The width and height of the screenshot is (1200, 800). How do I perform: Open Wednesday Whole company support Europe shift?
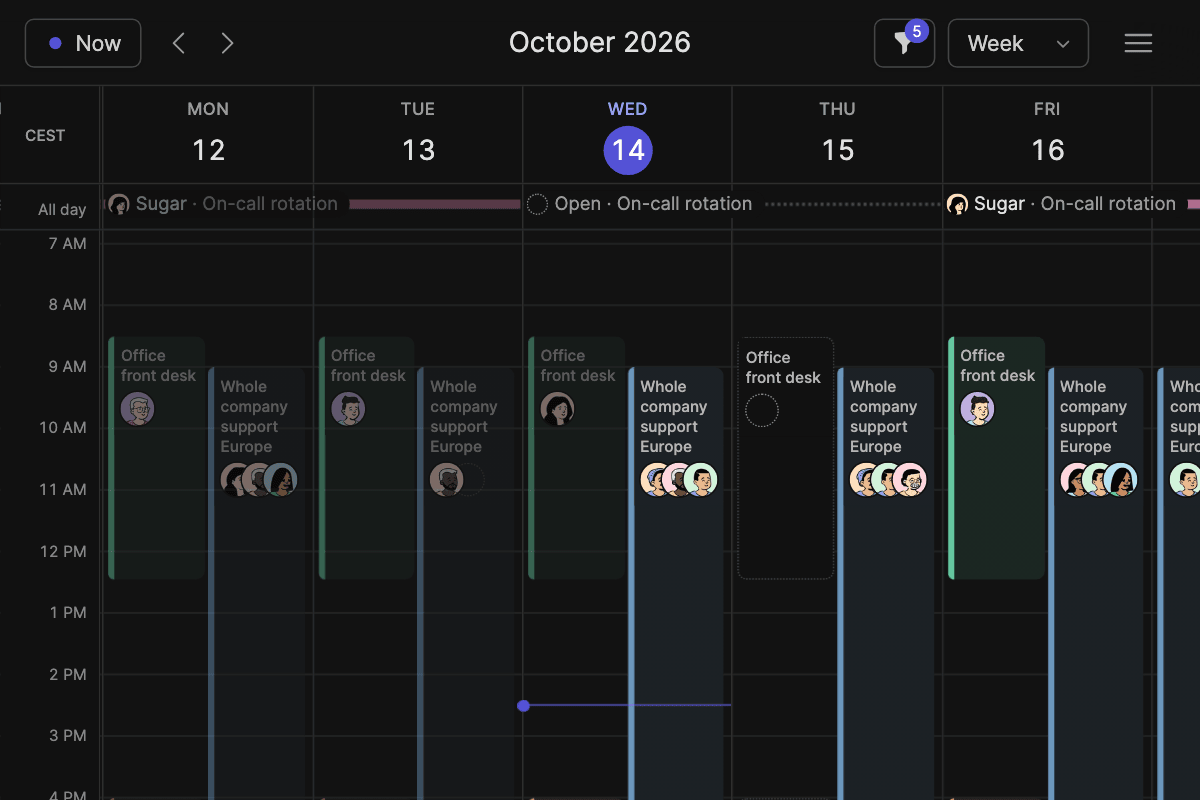tap(676, 584)
